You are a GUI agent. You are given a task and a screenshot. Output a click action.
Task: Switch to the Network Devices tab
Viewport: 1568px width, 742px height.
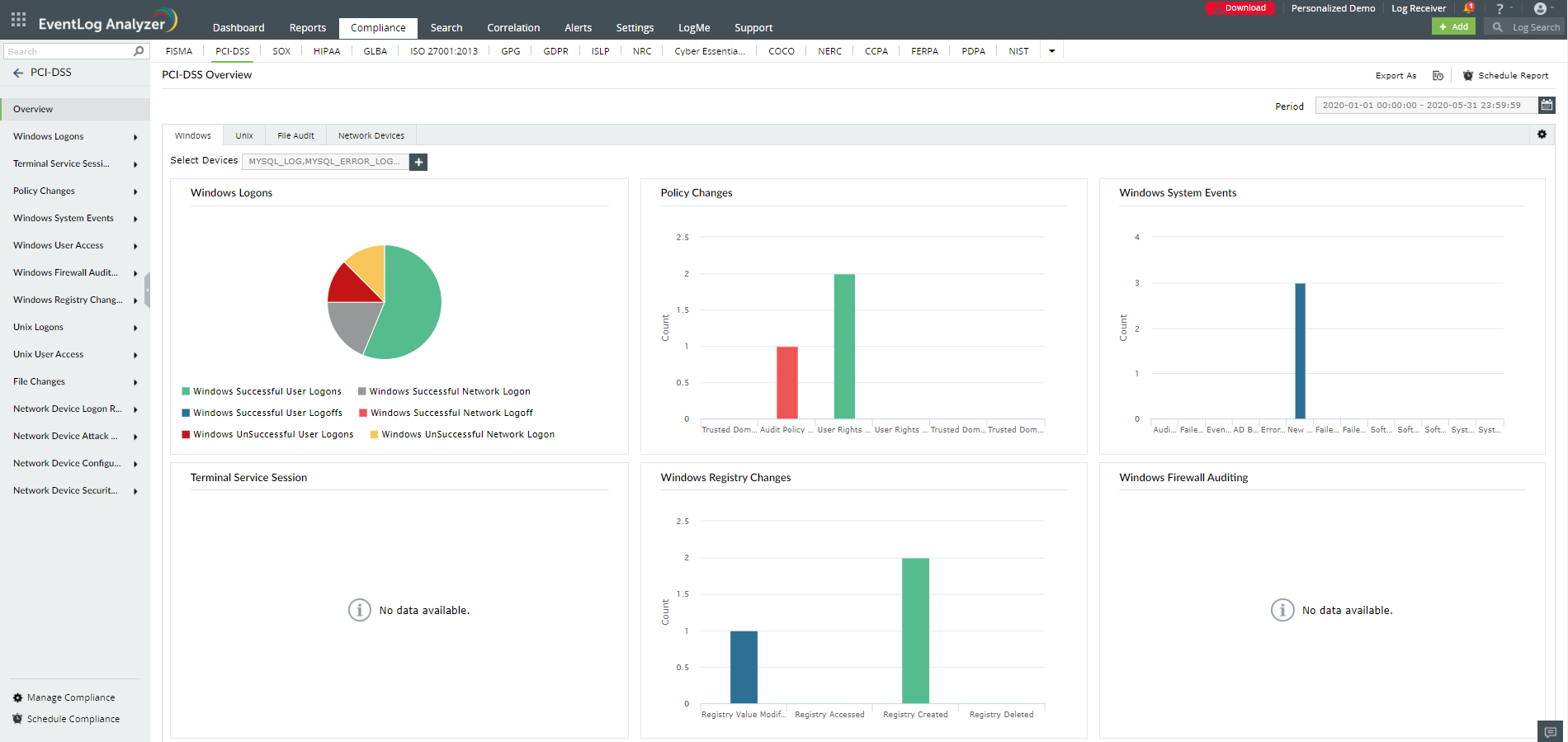click(371, 135)
